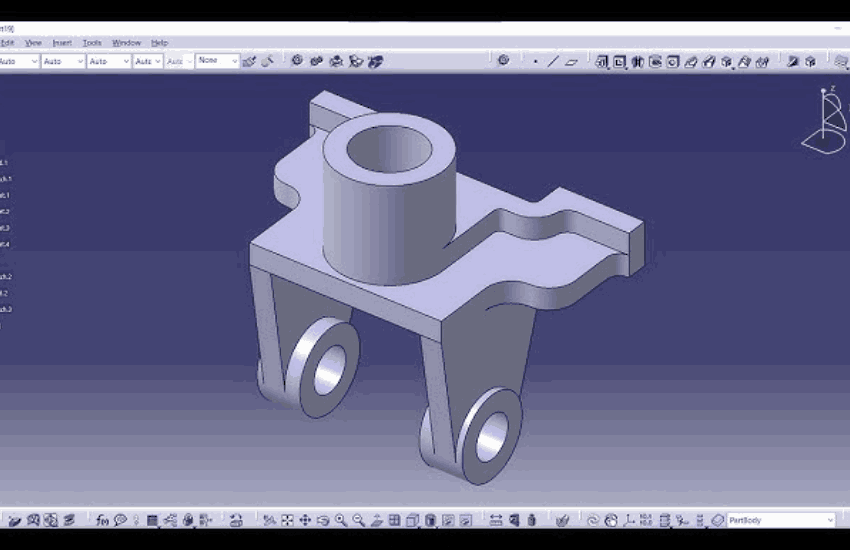Open the None layer dropdown
The height and width of the screenshot is (550, 850).
click(217, 61)
